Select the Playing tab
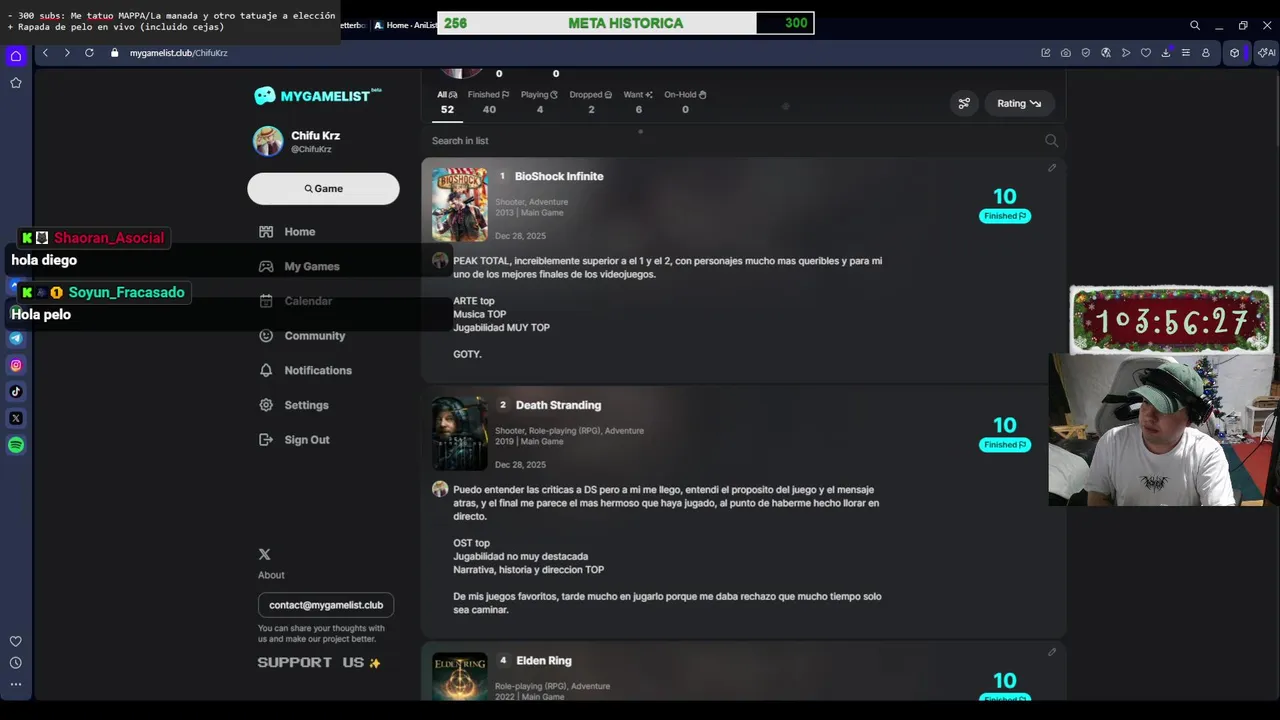 (x=540, y=102)
